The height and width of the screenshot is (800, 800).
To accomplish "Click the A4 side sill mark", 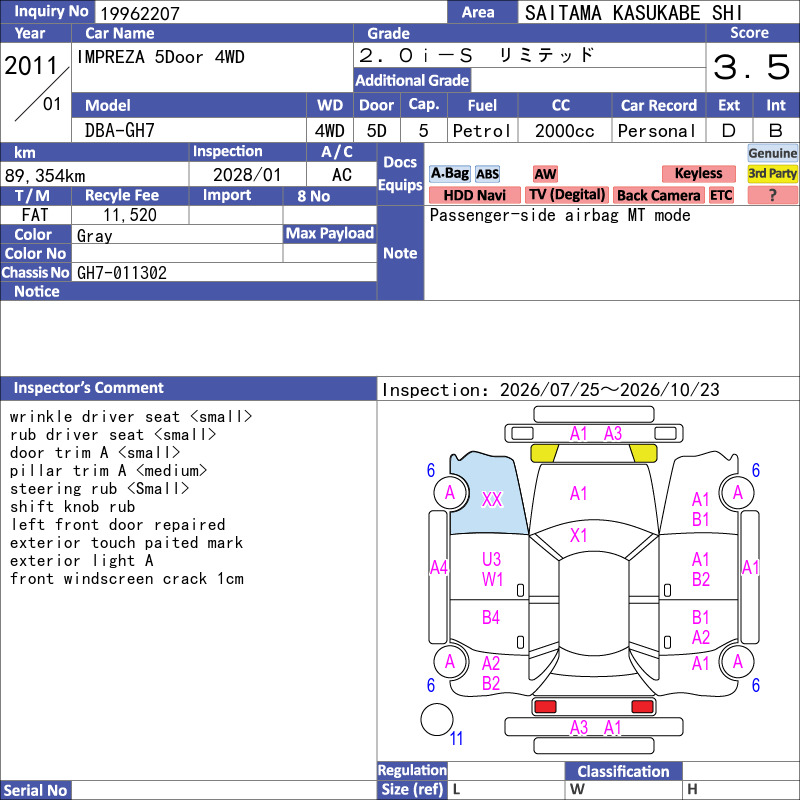I will pos(438,567).
